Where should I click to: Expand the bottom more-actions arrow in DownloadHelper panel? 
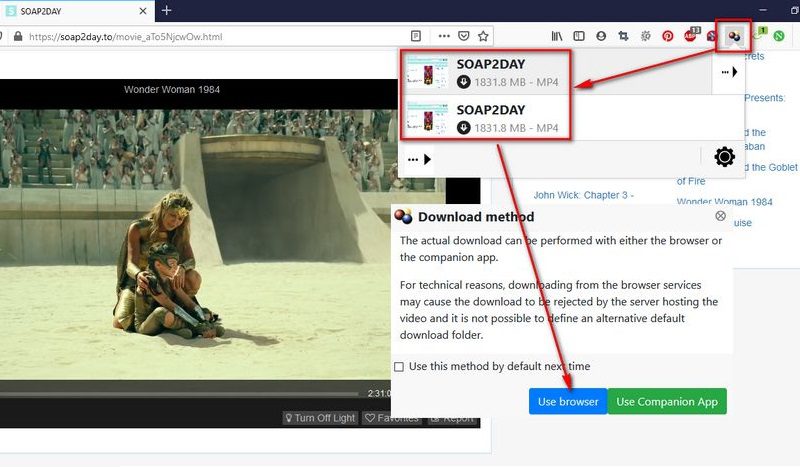click(419, 159)
